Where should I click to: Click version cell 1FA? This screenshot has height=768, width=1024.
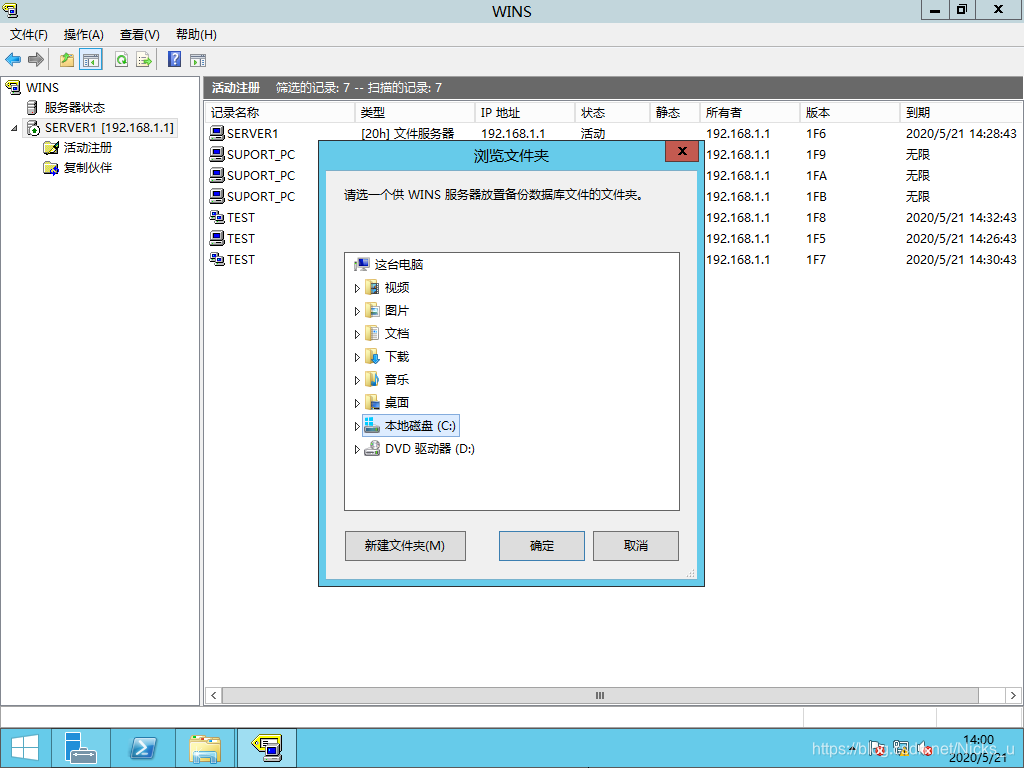coord(816,176)
